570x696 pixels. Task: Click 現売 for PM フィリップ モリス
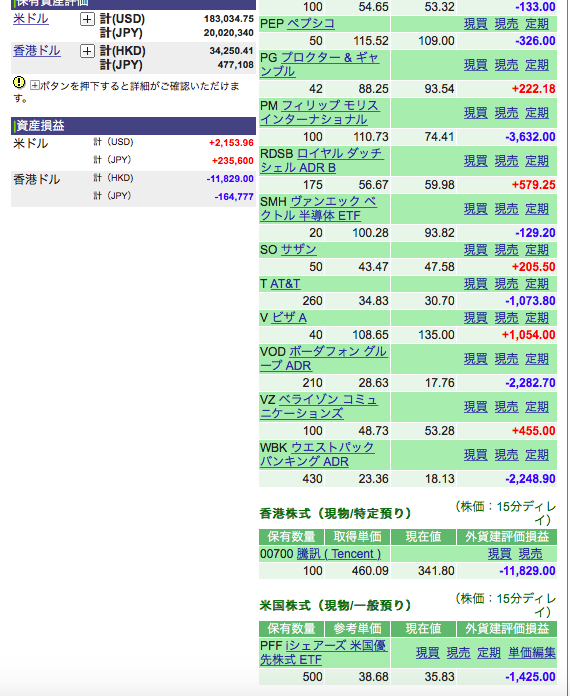(507, 113)
